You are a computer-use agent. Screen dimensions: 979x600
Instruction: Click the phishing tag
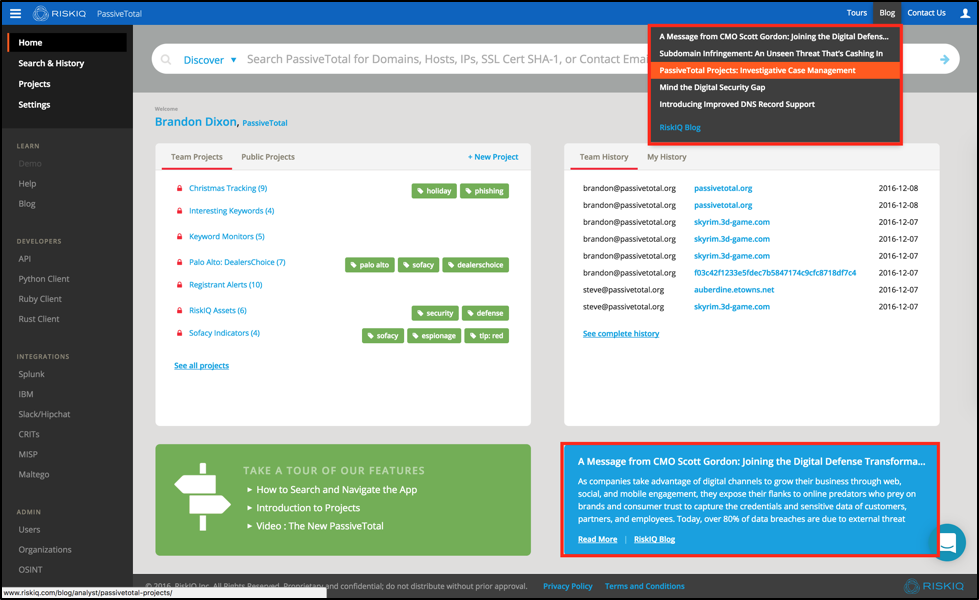pos(485,191)
